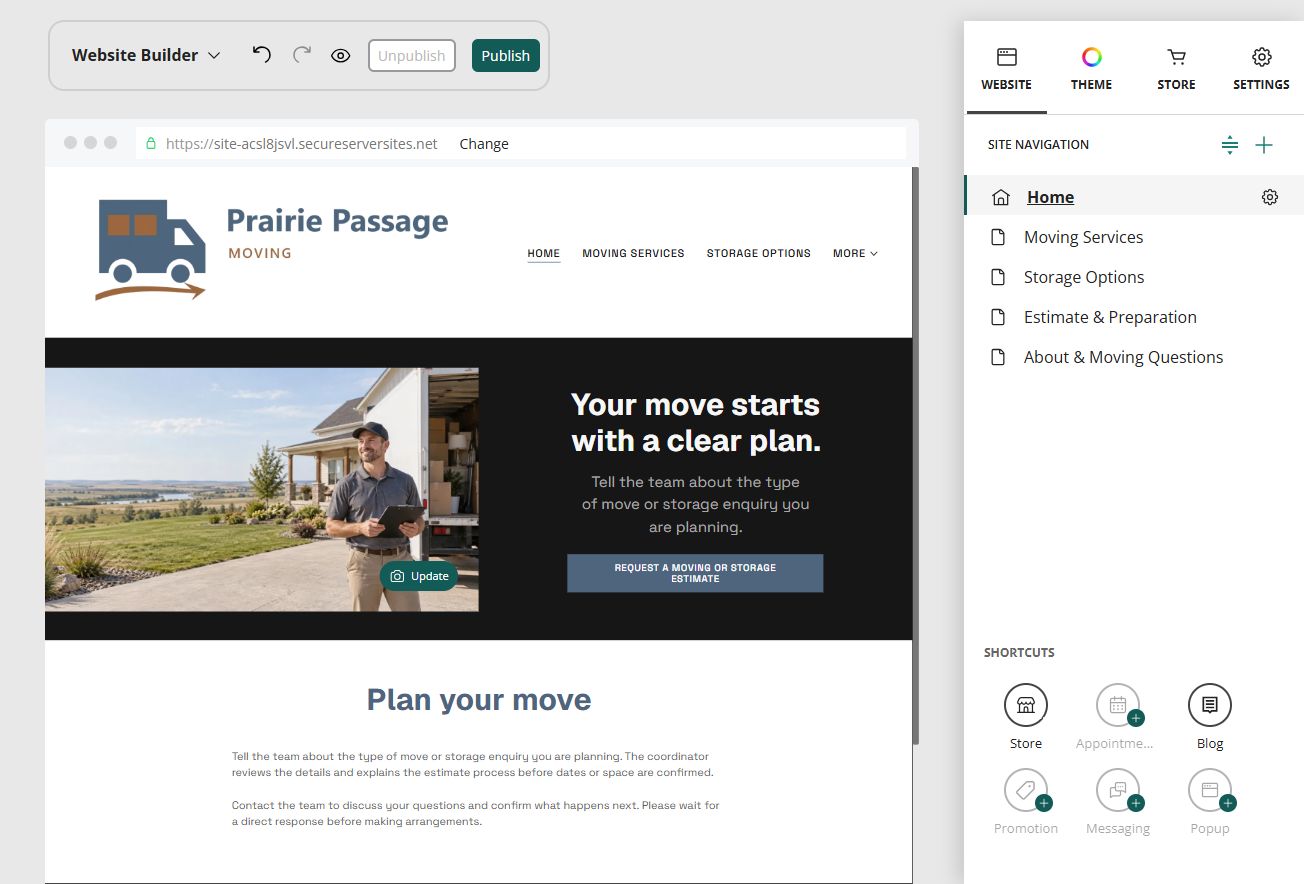The height and width of the screenshot is (884, 1304).
Task: Click the Prairie Passage truck logo
Action: coord(151,249)
